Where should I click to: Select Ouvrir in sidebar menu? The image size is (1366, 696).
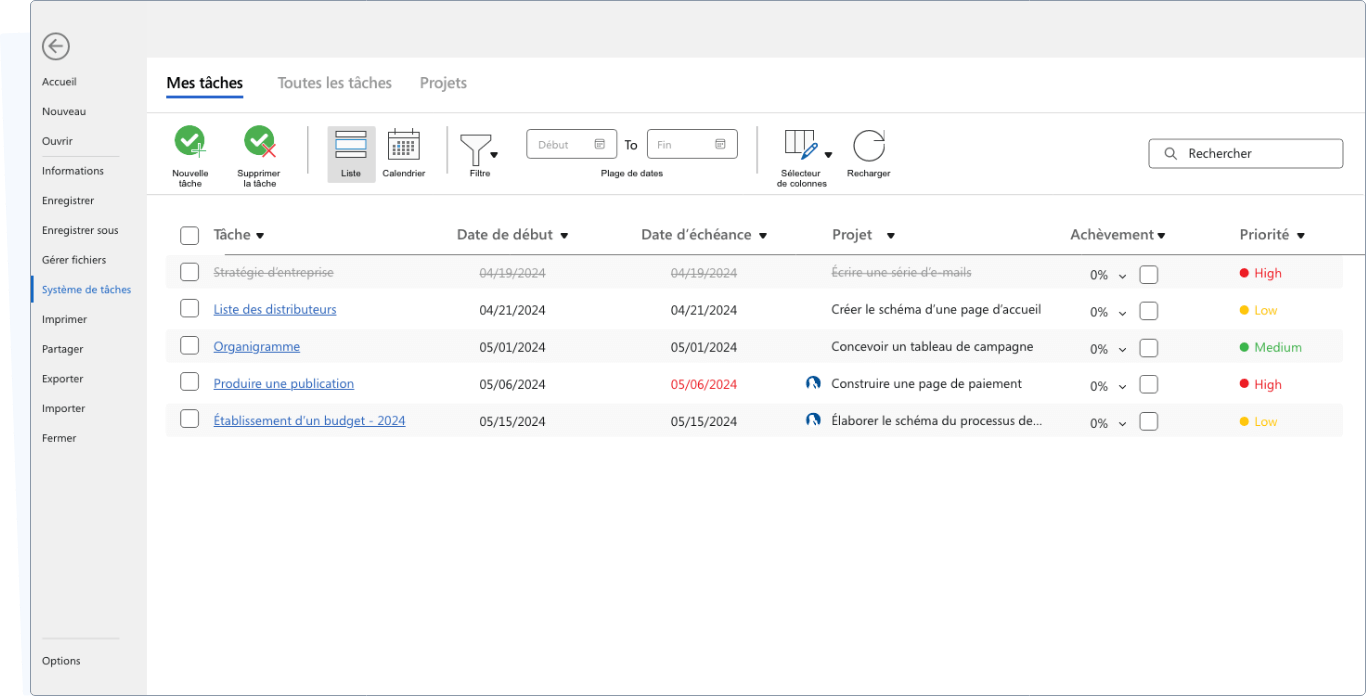click(x=57, y=141)
